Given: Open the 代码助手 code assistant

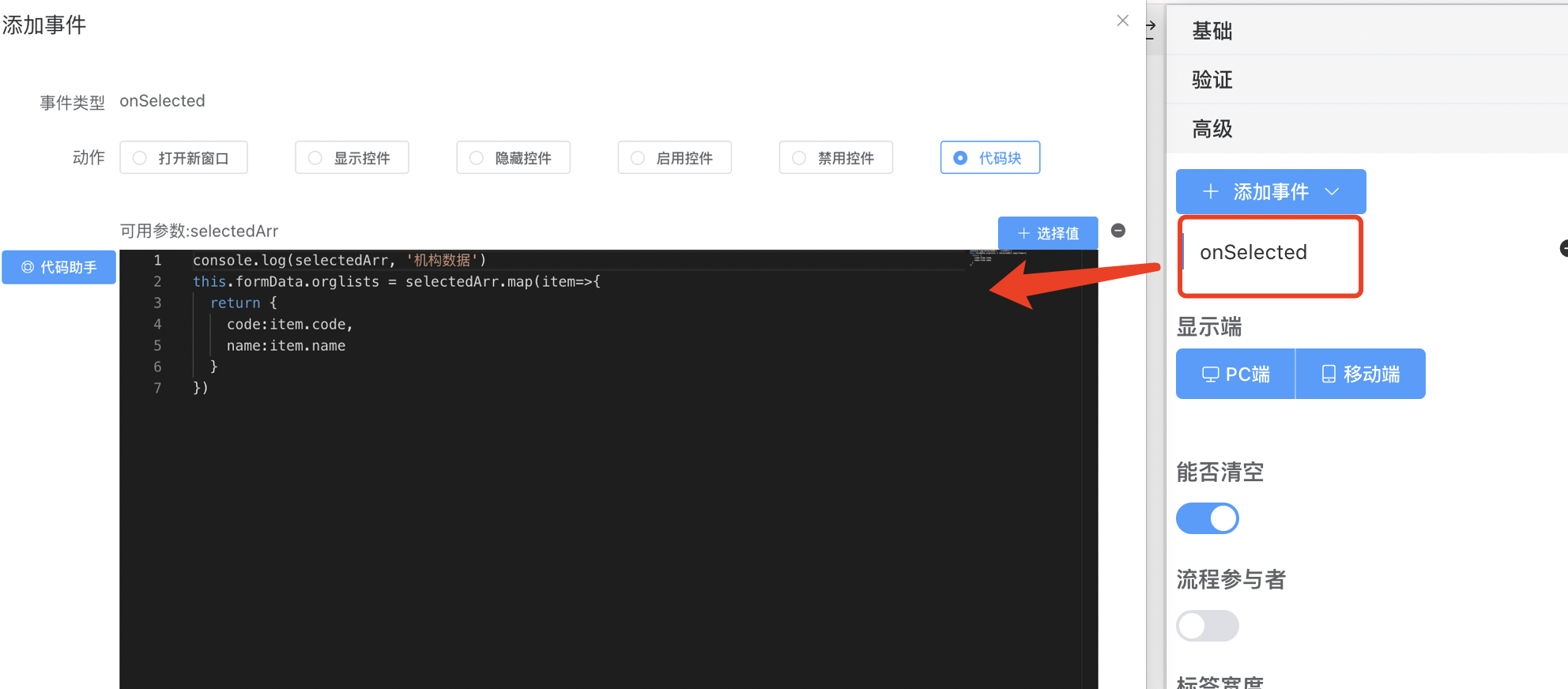Looking at the screenshot, I should click(x=59, y=267).
